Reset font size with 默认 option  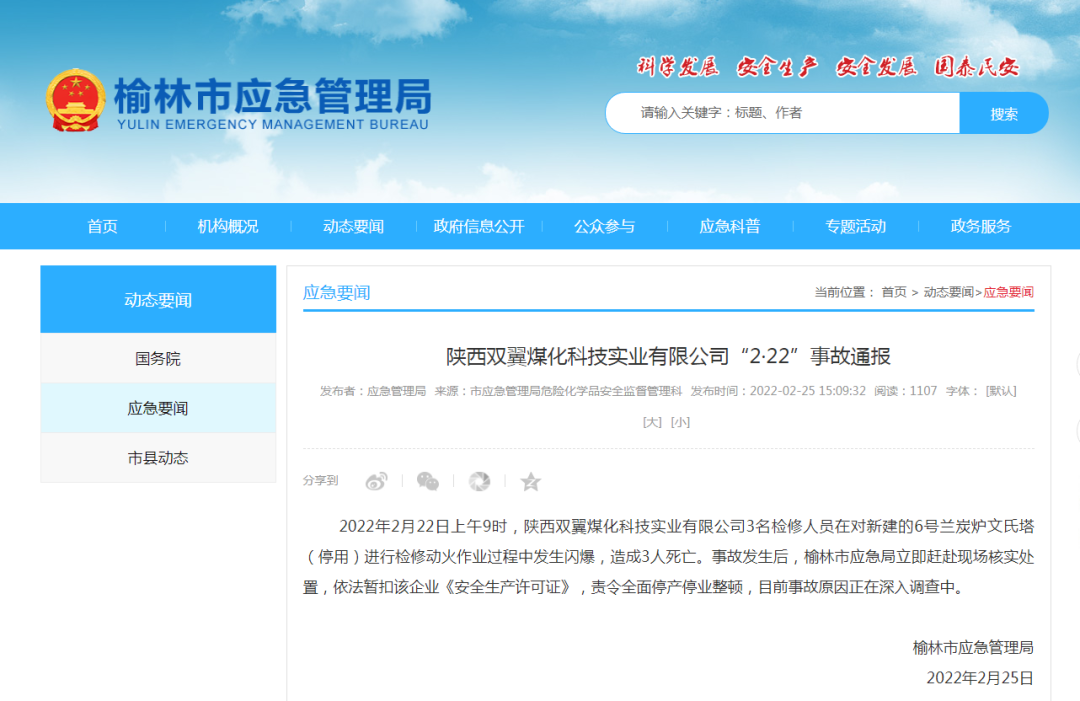click(1000, 391)
